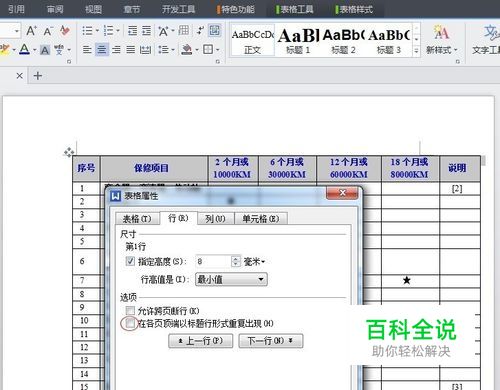Apply 标题 1 style
This screenshot has width=500, height=390.
click(298, 40)
